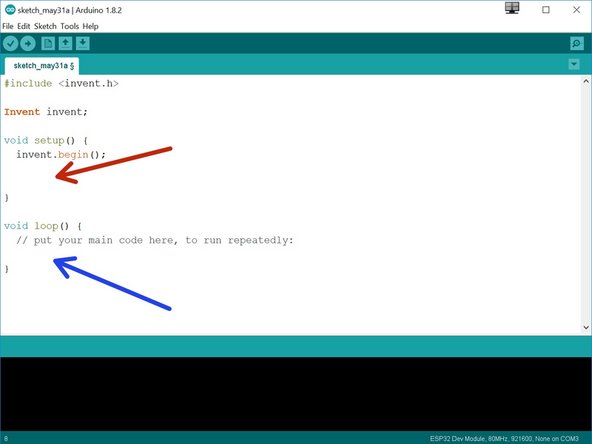The image size is (592, 444).
Task: Click the dual-monitor icon in title bar
Action: 512,8
